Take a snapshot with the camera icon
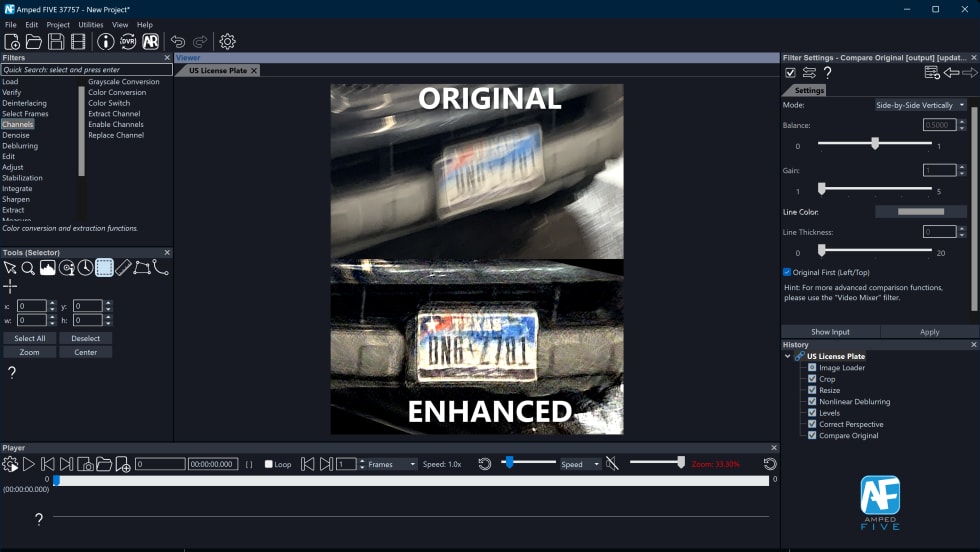Viewport: 980px width, 552px height. point(85,464)
